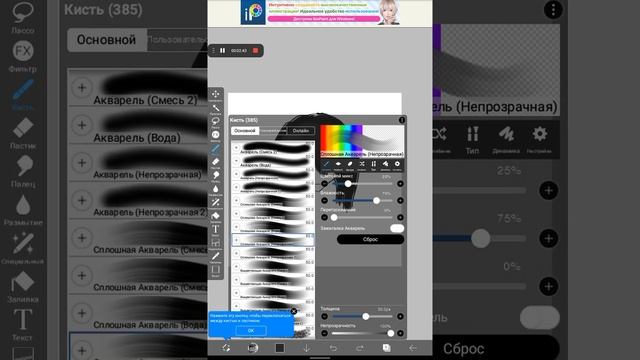Select the Magic Wand tool
The height and width of the screenshot is (360, 640).
coord(216,109)
